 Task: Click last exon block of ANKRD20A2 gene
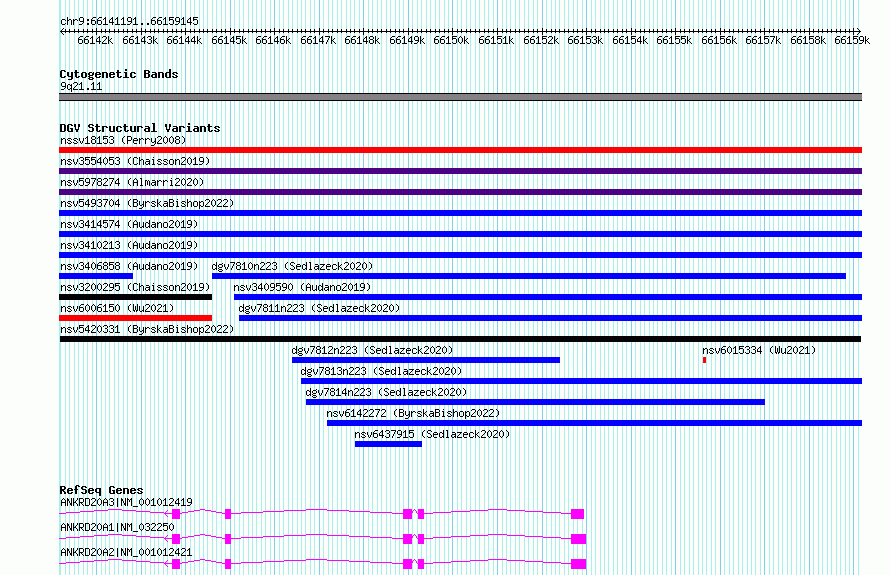[578, 564]
